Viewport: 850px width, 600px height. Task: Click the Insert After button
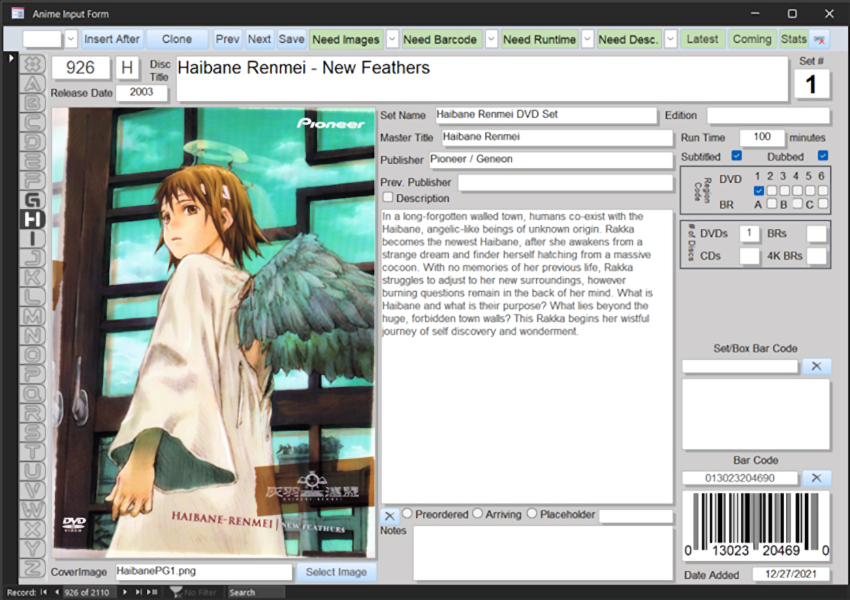[112, 40]
